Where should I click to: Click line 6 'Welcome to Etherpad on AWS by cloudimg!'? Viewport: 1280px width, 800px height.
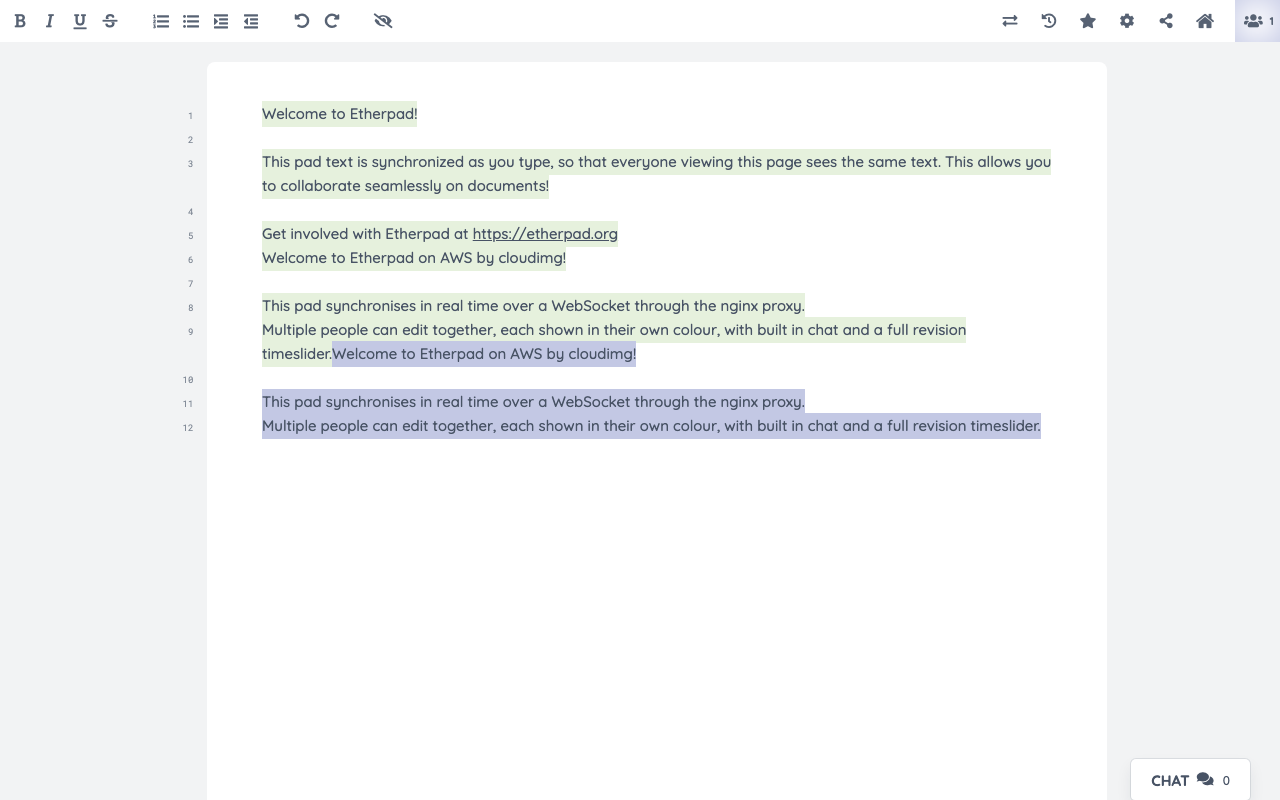click(x=414, y=258)
